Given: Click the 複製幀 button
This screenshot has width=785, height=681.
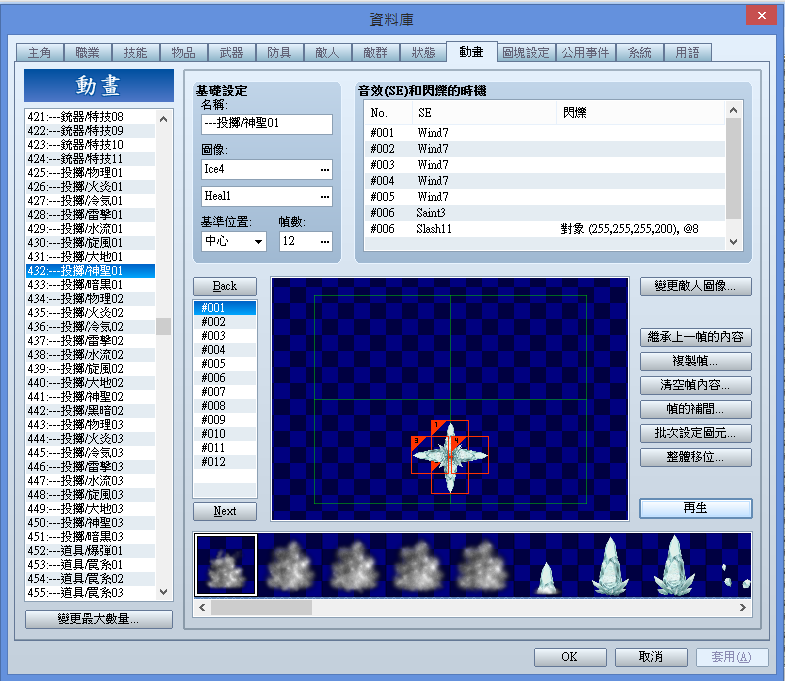Looking at the screenshot, I should point(695,361).
